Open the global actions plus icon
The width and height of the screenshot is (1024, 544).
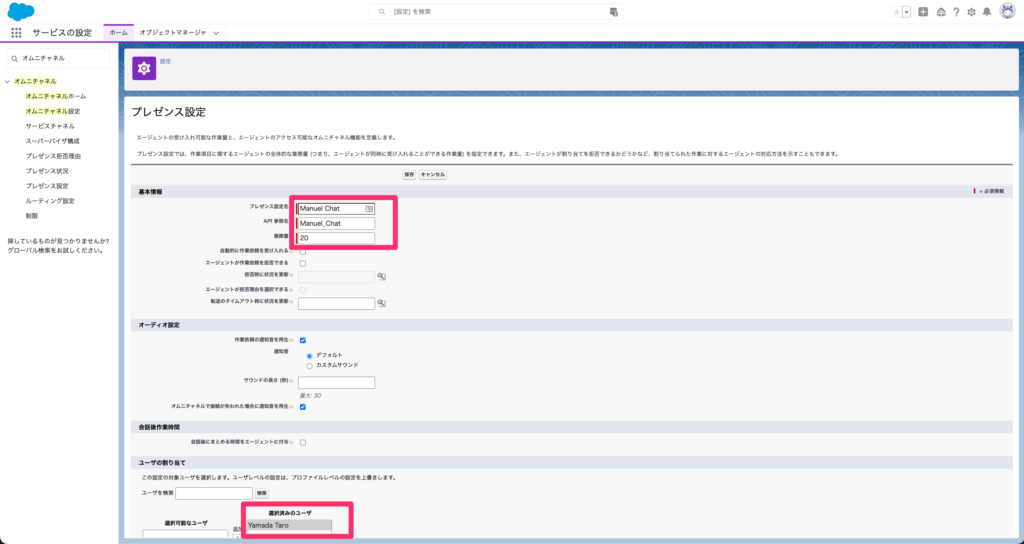click(x=923, y=12)
